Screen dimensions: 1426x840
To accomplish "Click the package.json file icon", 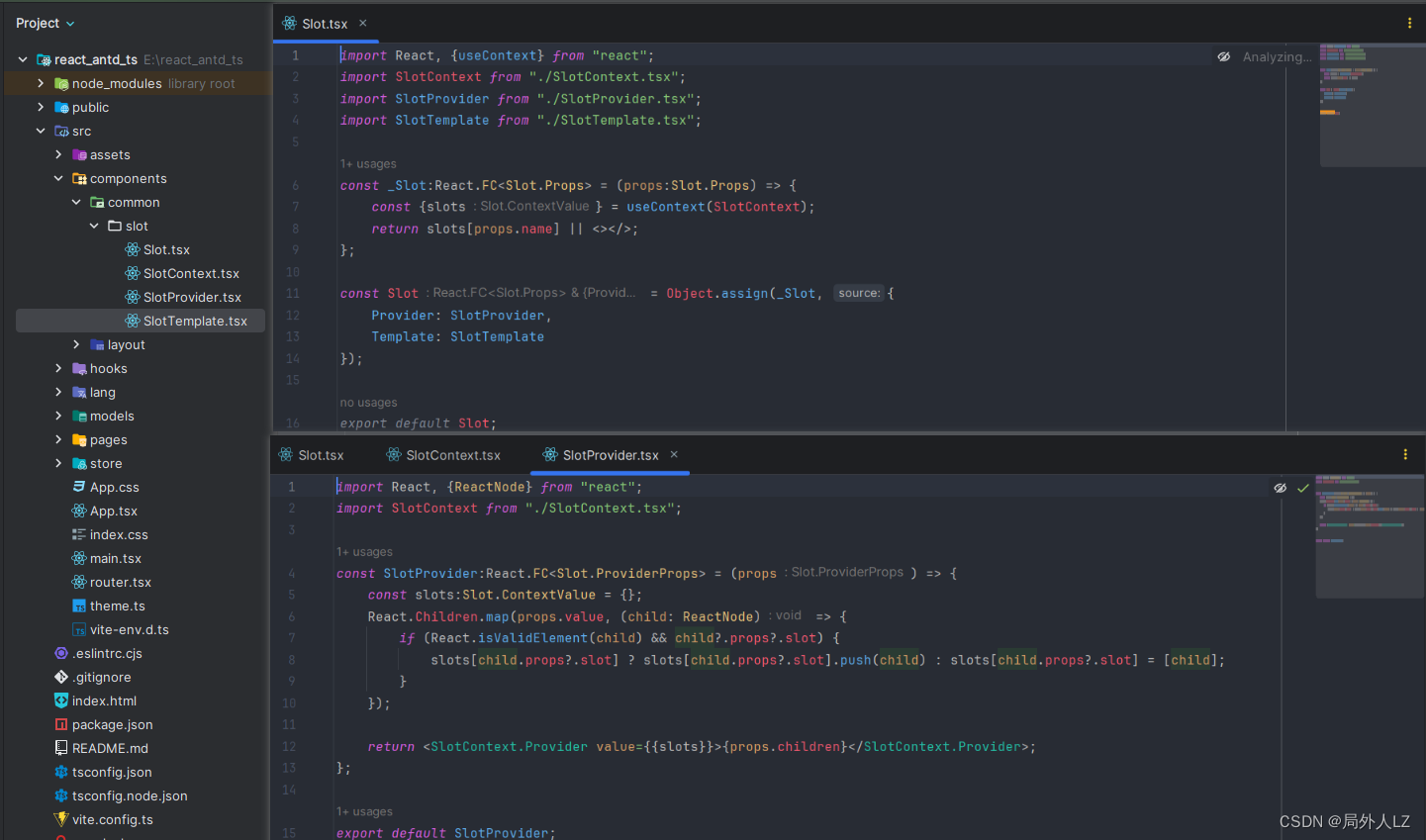I will [x=61, y=724].
